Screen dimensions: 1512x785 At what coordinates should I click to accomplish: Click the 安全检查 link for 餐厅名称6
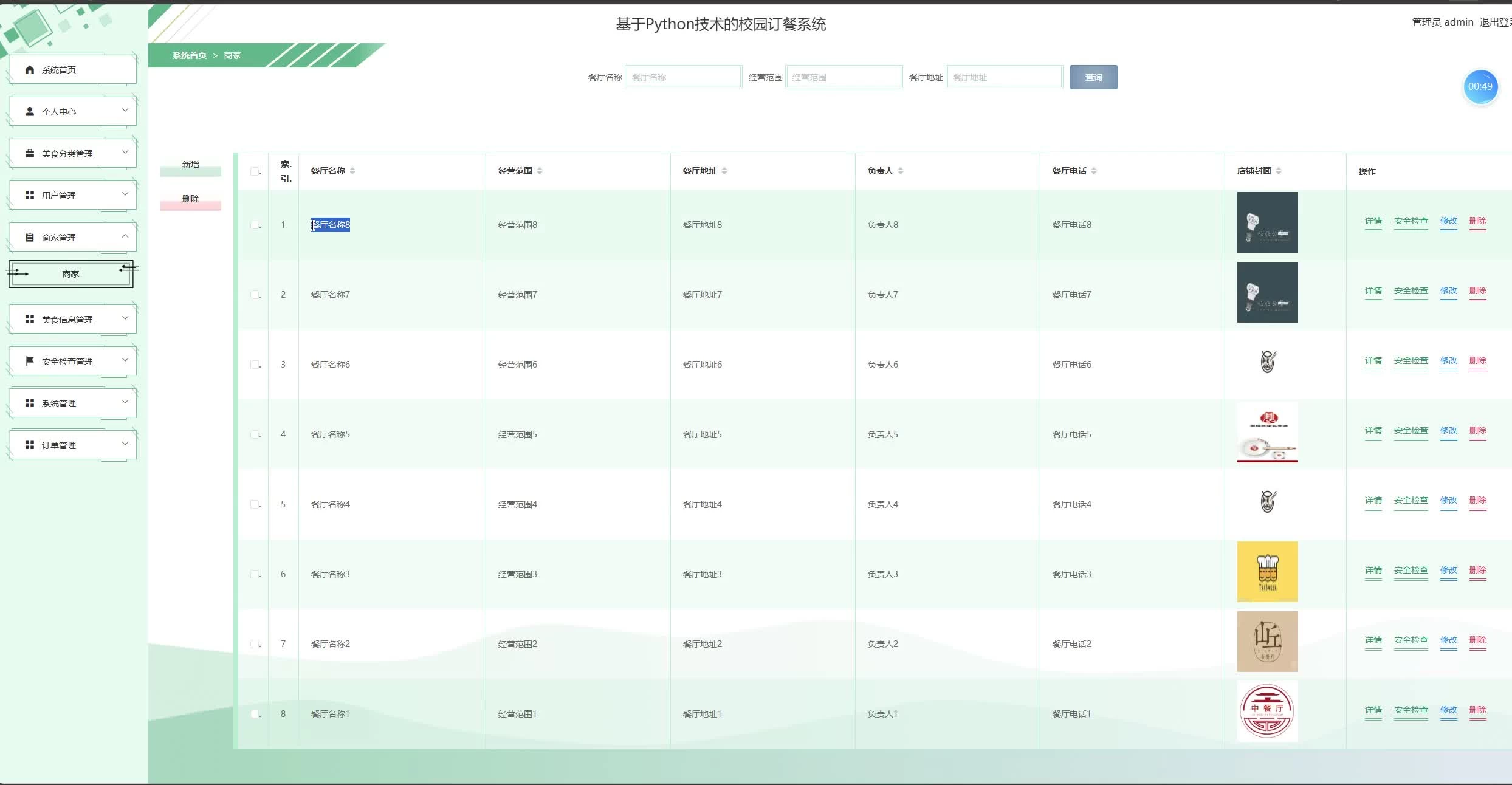click(1411, 361)
